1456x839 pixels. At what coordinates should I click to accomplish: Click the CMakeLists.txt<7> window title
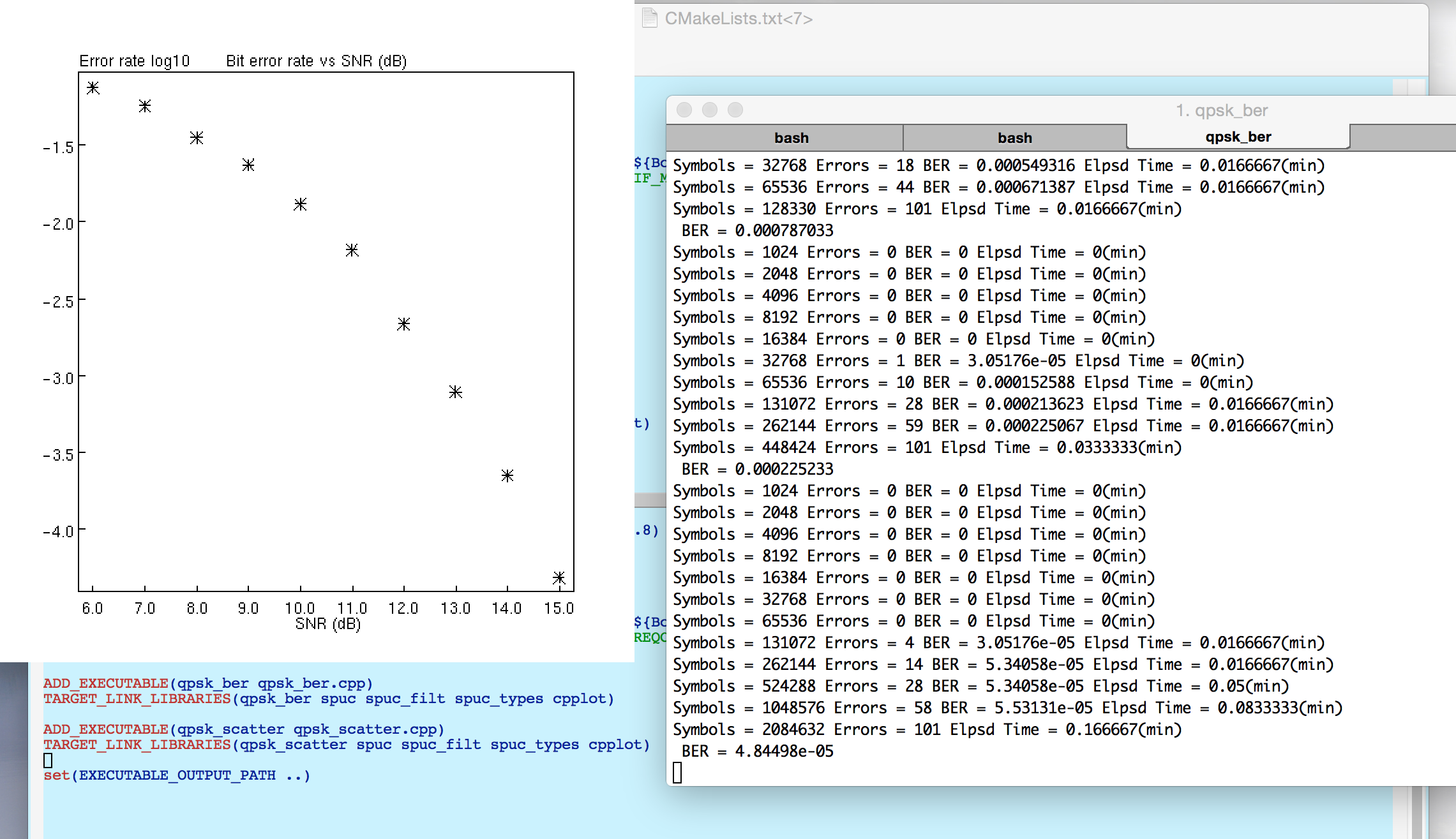(739, 19)
